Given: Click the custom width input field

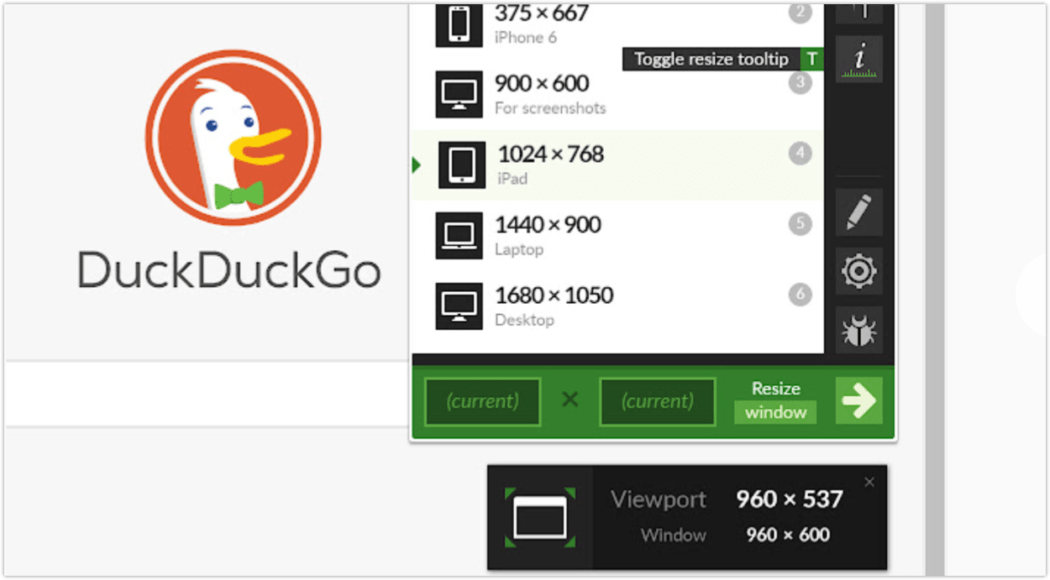Looking at the screenshot, I should tap(482, 401).
